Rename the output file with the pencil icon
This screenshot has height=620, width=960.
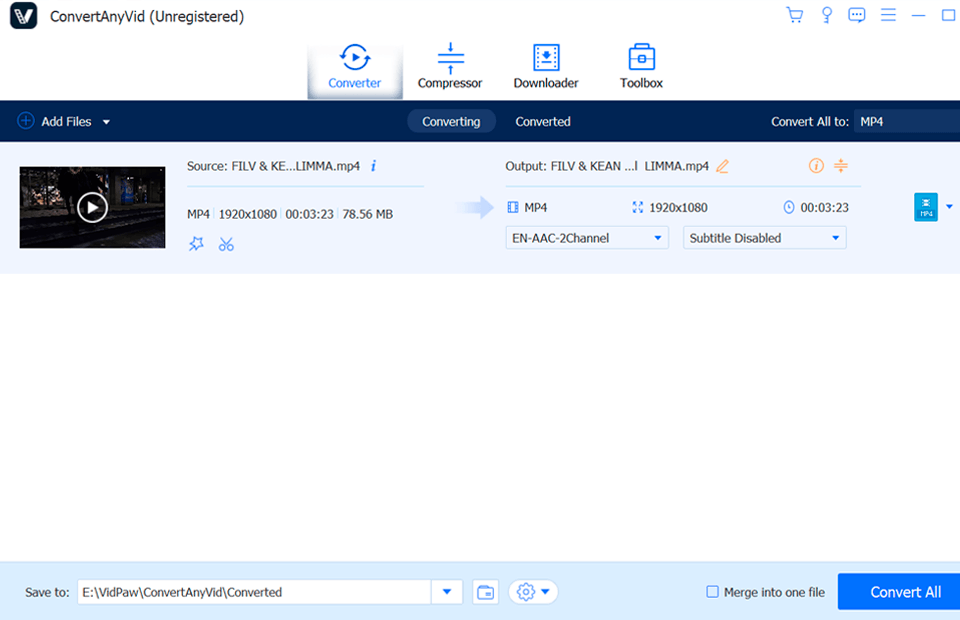coord(722,166)
